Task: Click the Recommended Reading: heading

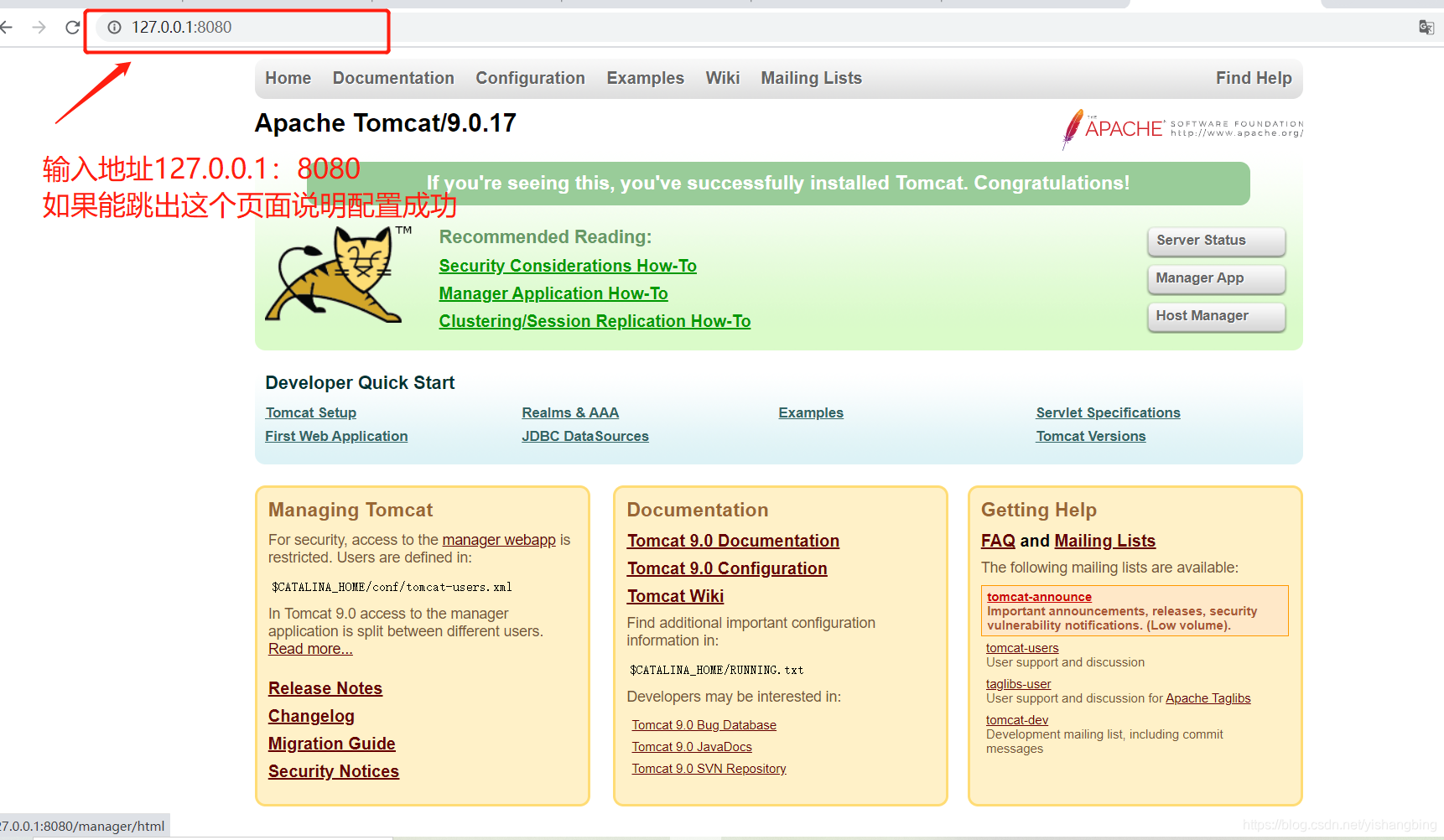Action: coord(545,237)
